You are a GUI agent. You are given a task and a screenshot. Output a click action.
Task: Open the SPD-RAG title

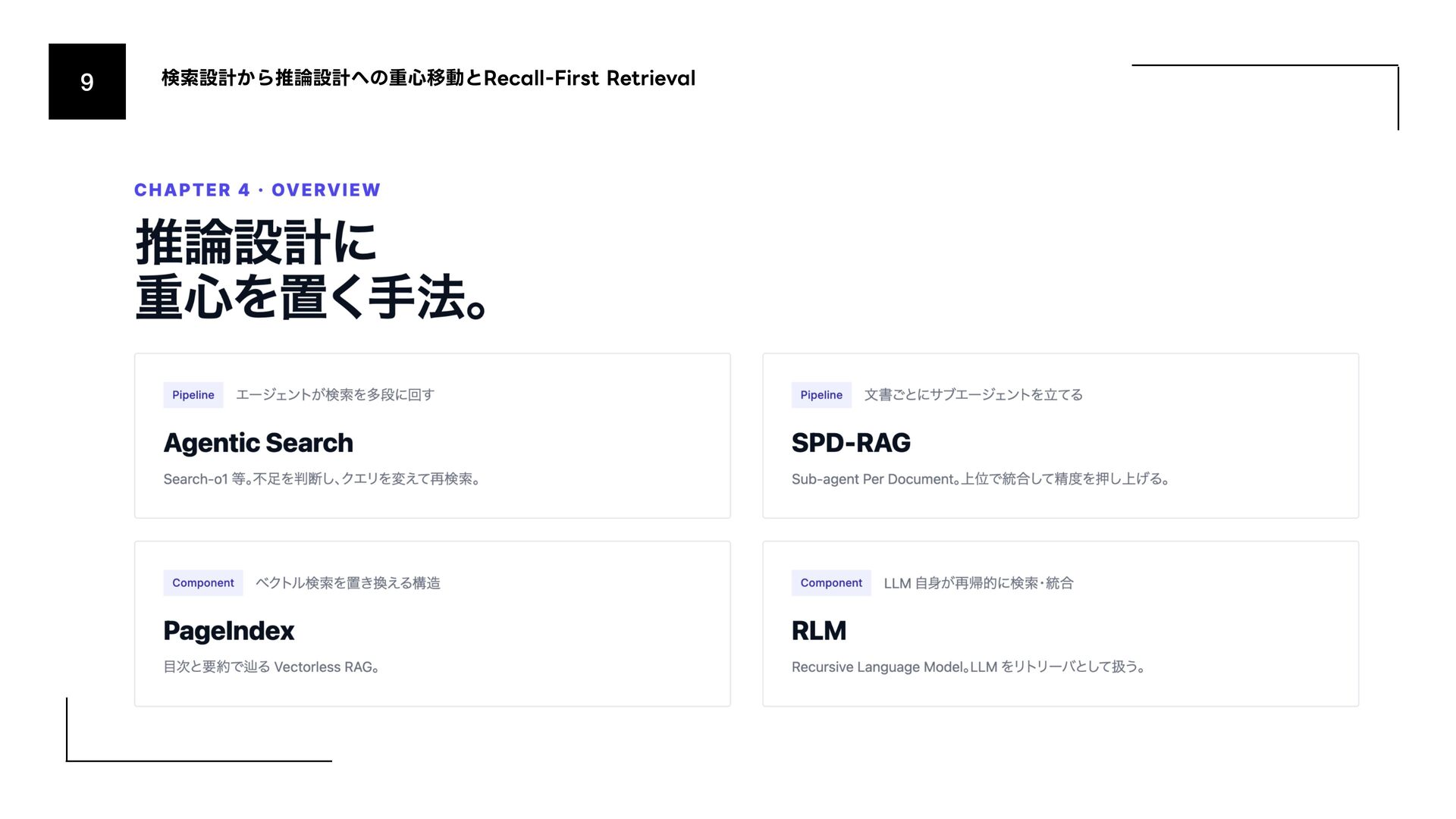[x=850, y=443]
